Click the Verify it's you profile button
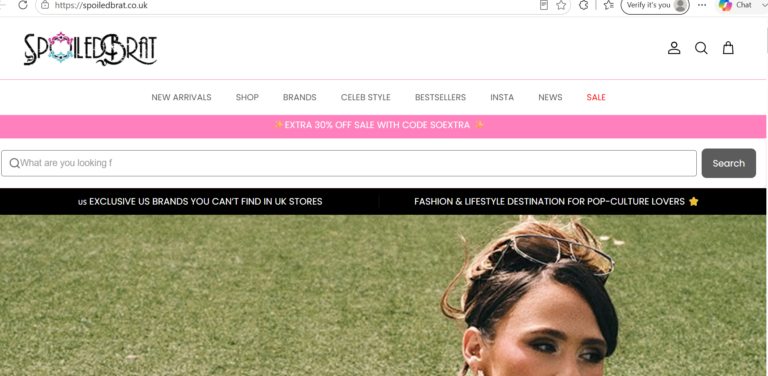Viewport: 768px width, 376px height. pyautogui.click(x=655, y=5)
